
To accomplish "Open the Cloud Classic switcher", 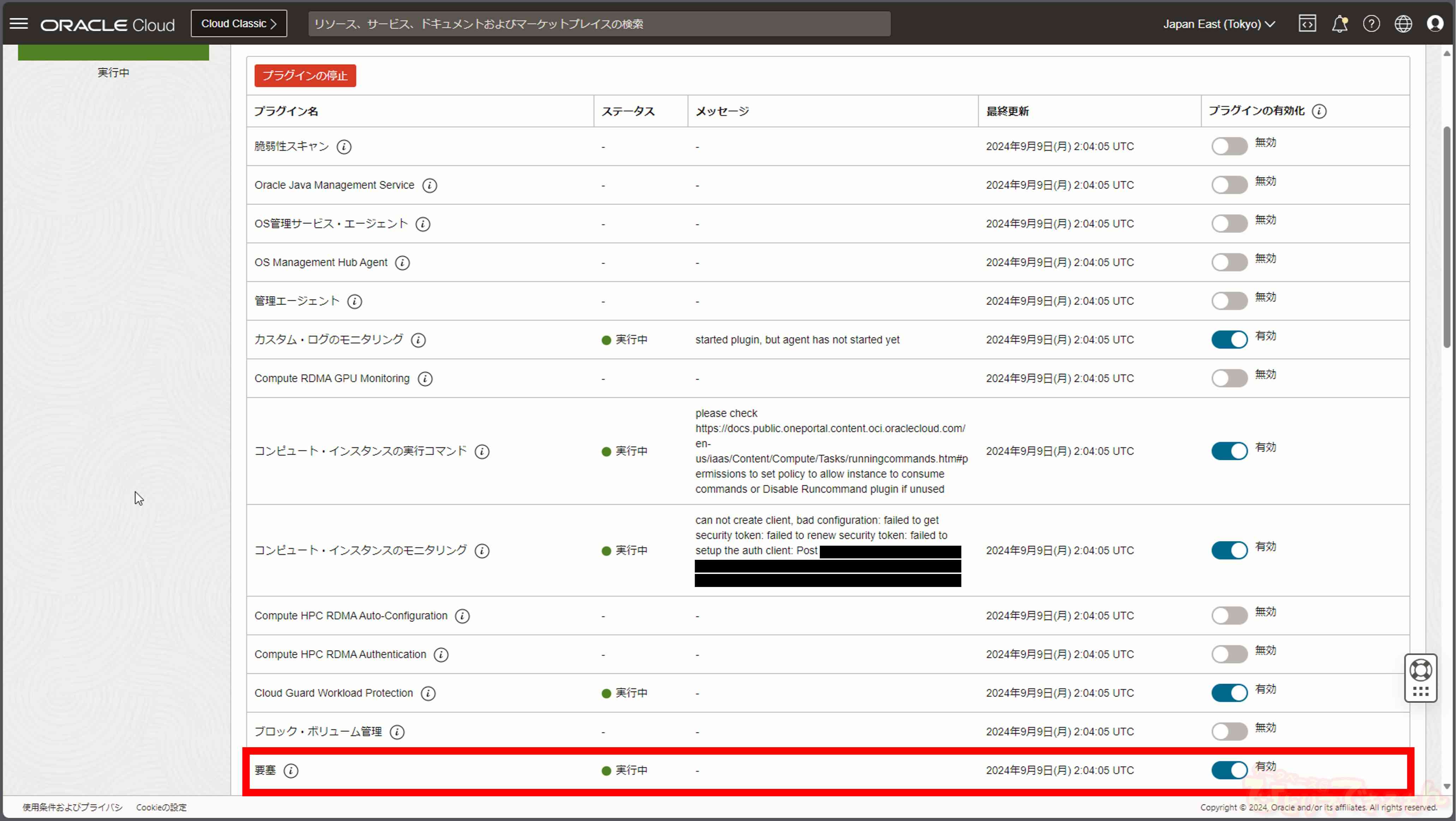I will (239, 24).
